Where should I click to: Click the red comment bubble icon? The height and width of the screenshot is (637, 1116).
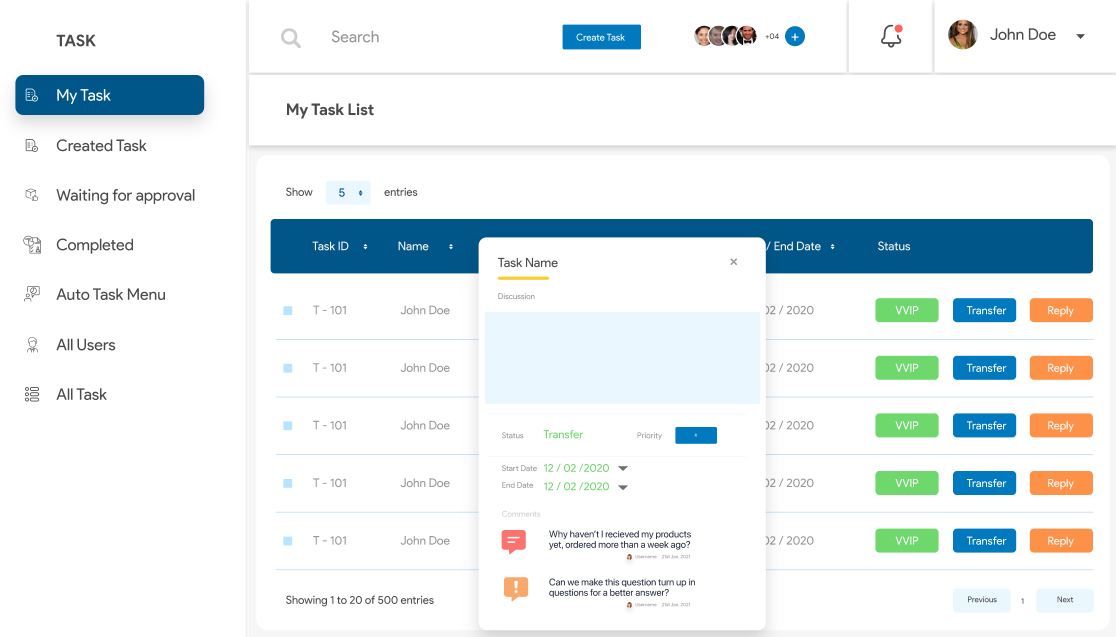click(x=514, y=540)
